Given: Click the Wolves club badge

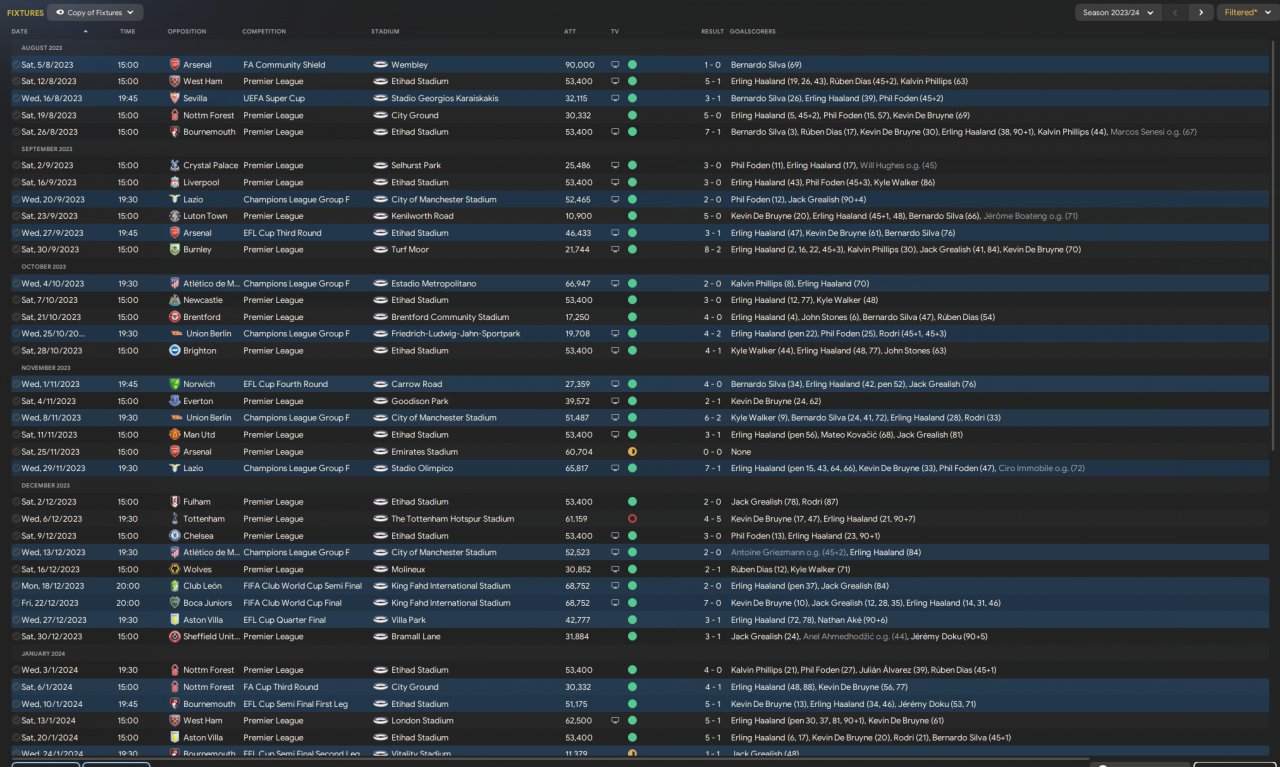Looking at the screenshot, I should tap(176, 569).
